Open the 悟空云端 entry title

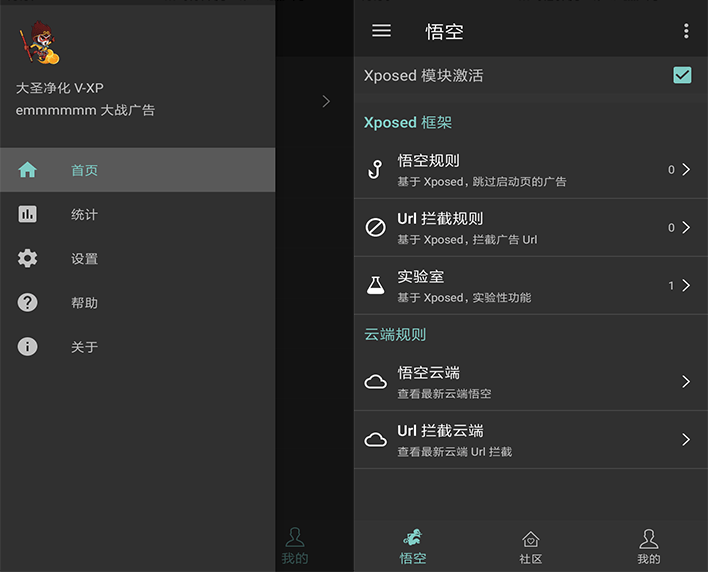[x=429, y=373]
